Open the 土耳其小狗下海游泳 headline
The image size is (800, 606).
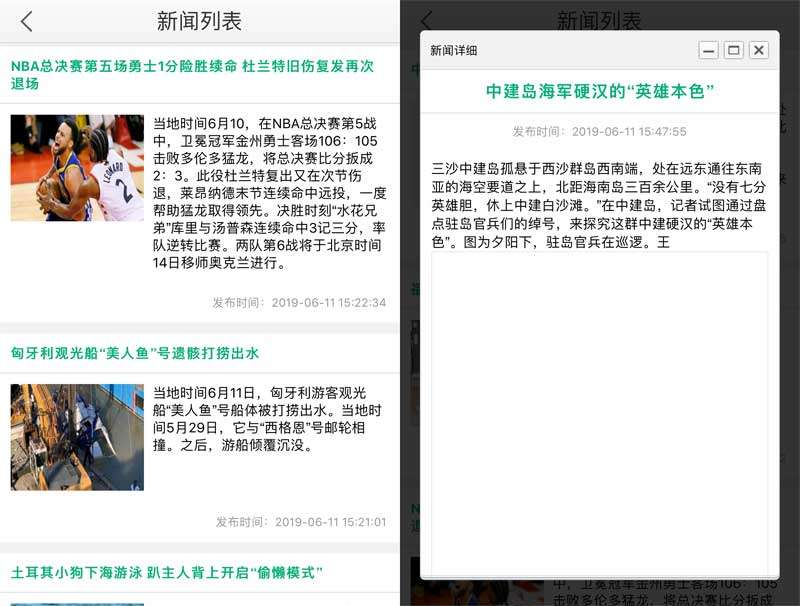click(167, 572)
